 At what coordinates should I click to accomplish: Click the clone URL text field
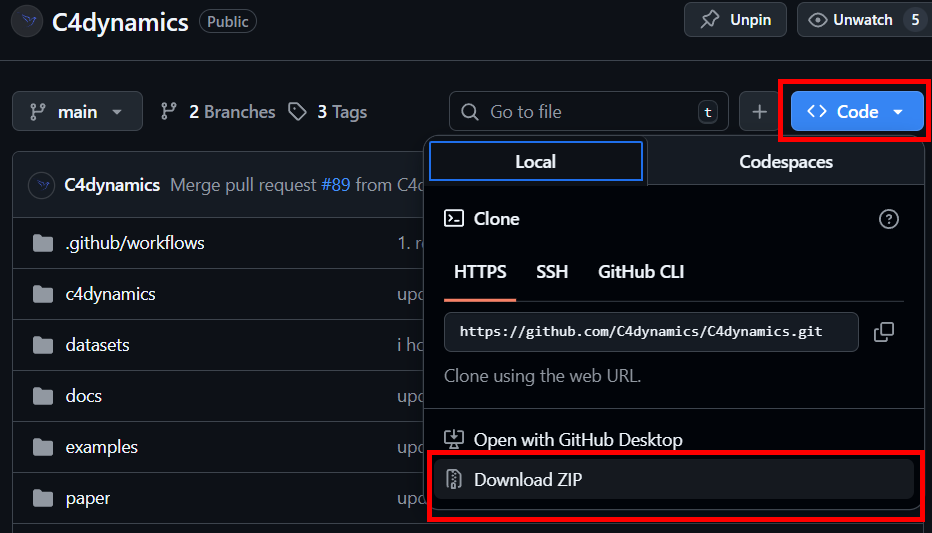[651, 332]
